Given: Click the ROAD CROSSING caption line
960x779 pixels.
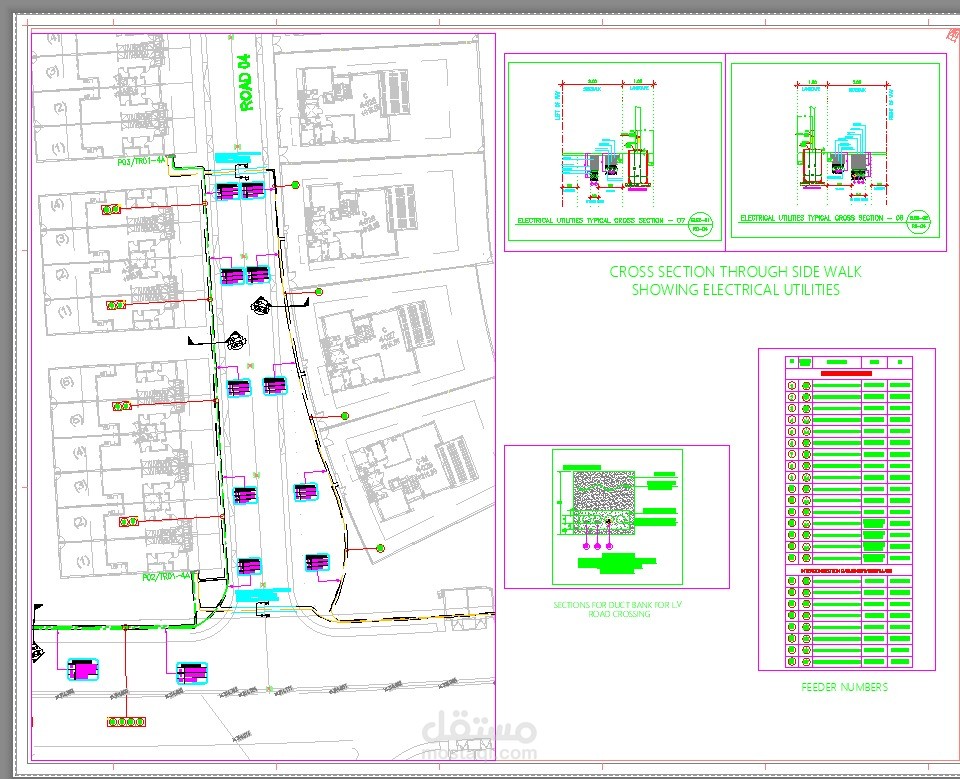Looking at the screenshot, I should coord(618,614).
